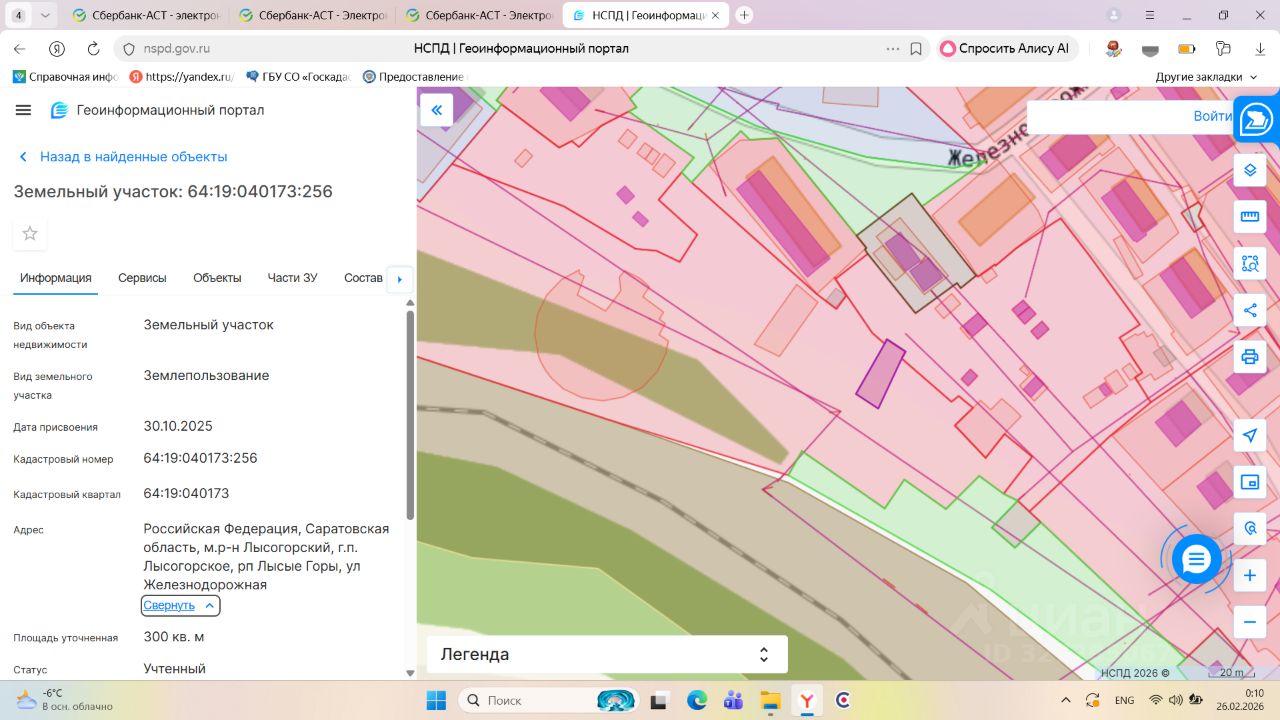
Task: Zoom in the map with plus button
Action: pos(1249,576)
